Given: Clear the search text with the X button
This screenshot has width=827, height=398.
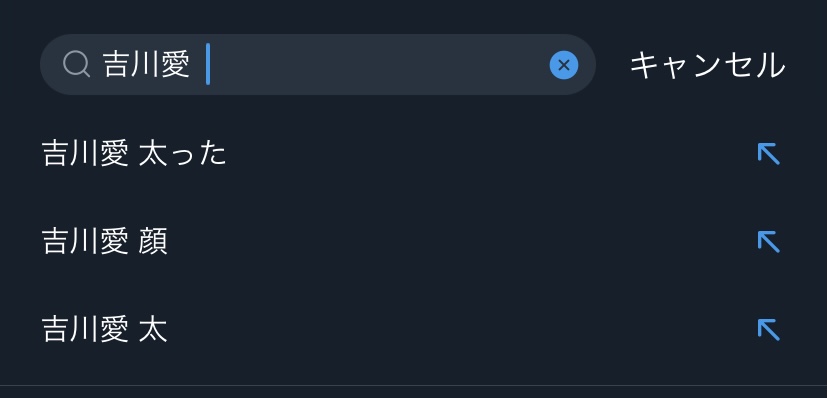Looking at the screenshot, I should point(564,65).
